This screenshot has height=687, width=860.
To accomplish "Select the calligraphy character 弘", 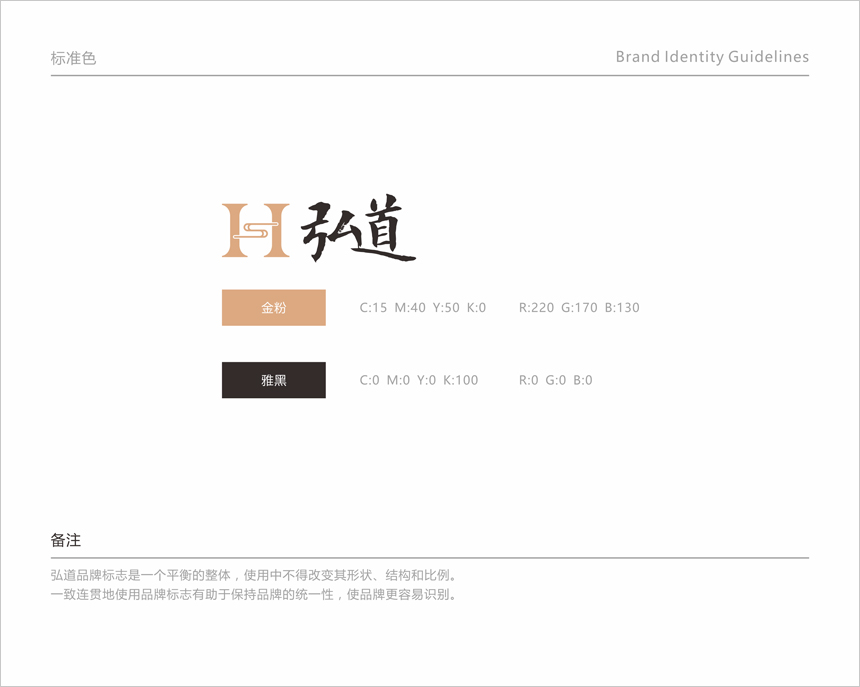I will click(x=330, y=232).
